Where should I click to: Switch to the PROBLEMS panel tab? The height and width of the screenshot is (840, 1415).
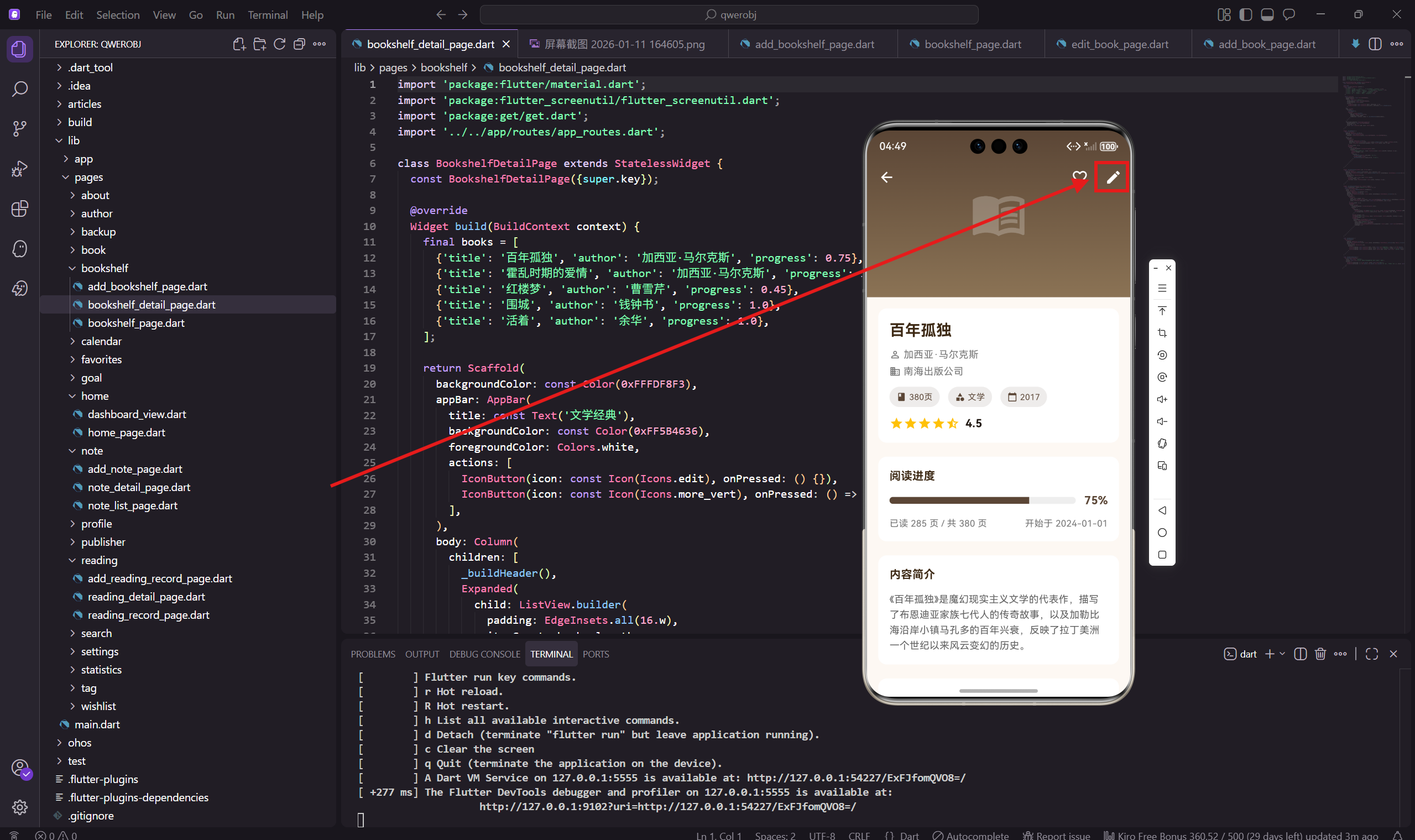tap(373, 654)
